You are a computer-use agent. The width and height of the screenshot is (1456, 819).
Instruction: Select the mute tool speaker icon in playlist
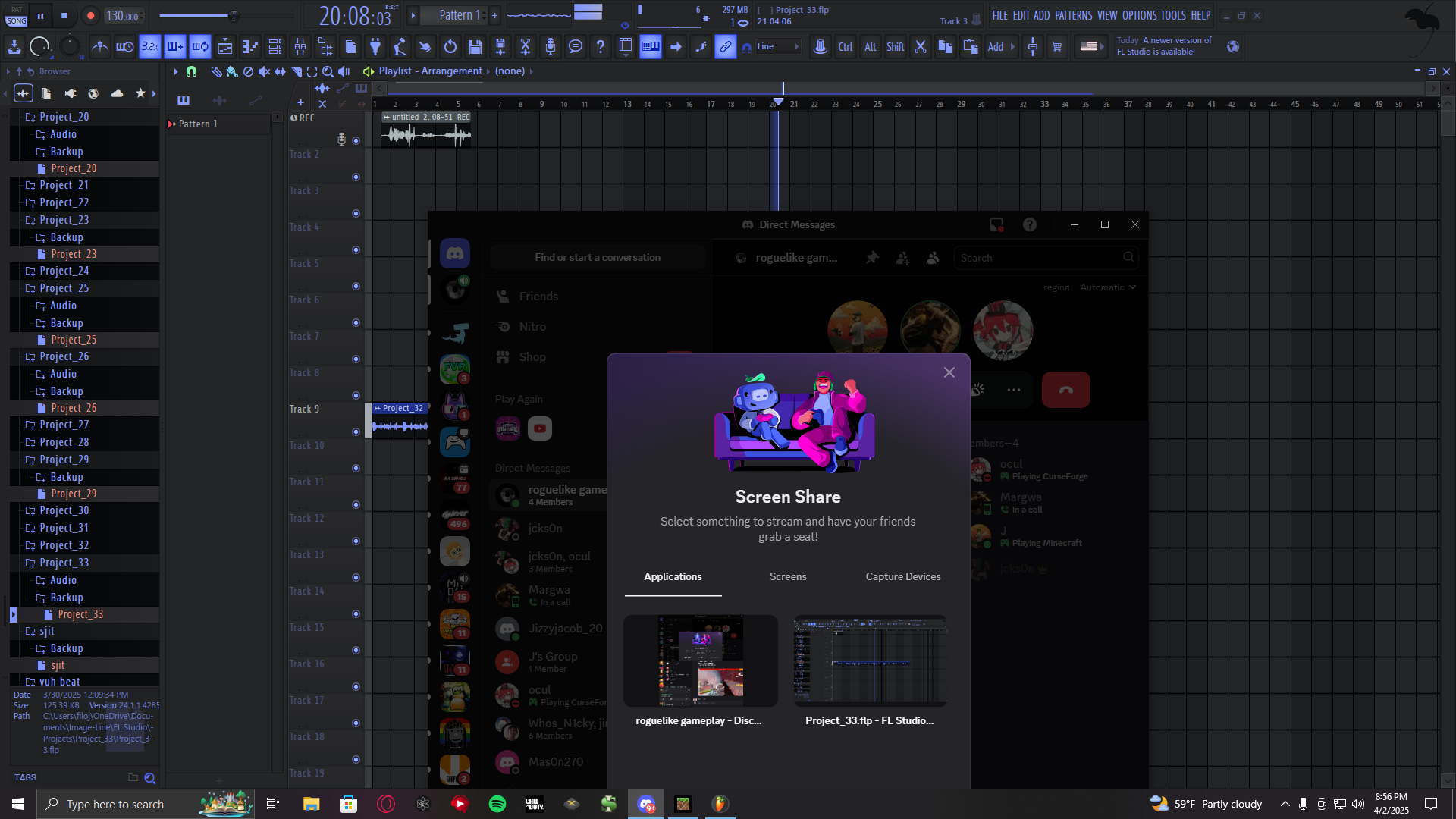click(x=264, y=71)
